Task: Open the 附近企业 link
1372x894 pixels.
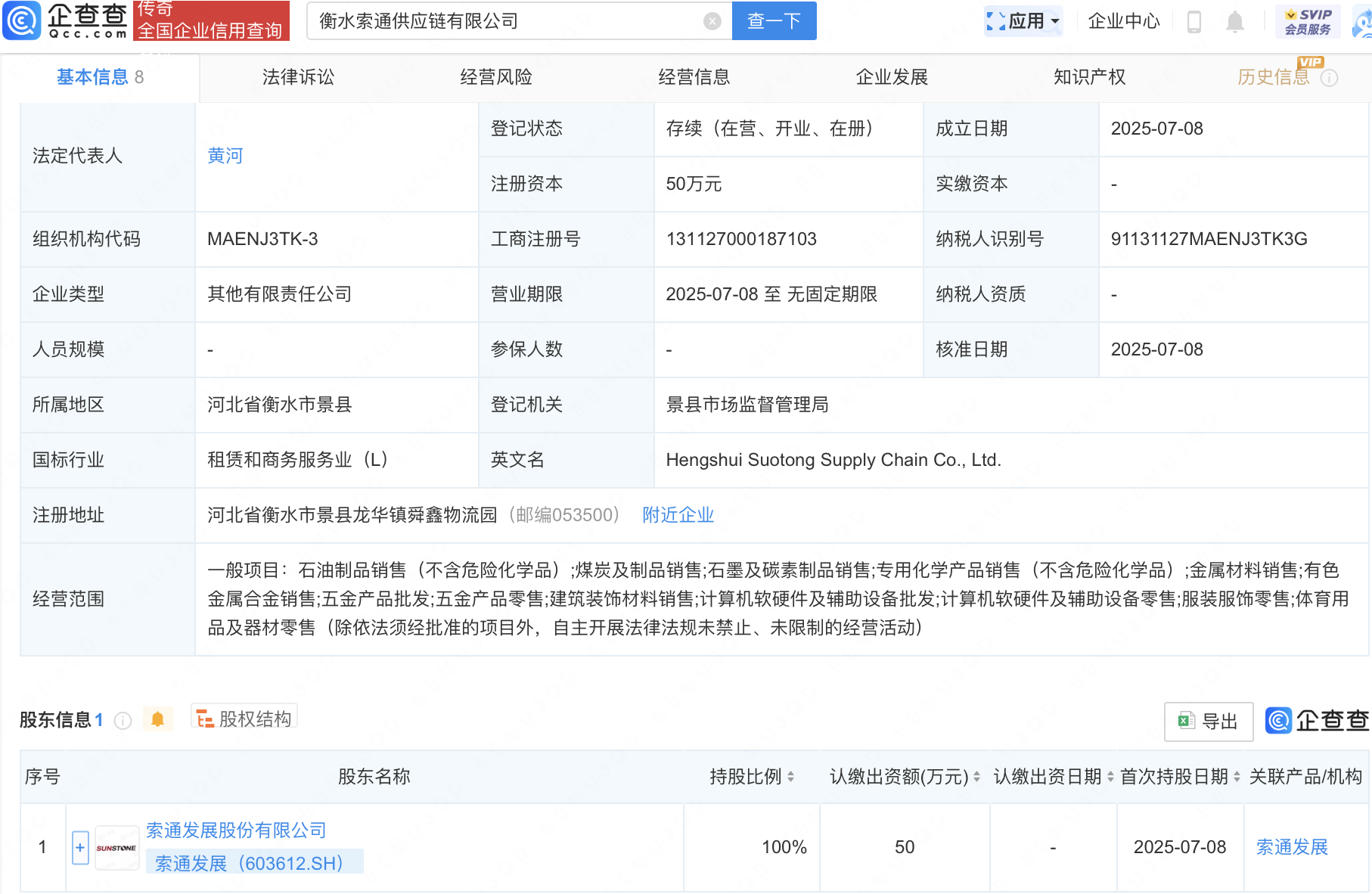Action: coord(678,515)
